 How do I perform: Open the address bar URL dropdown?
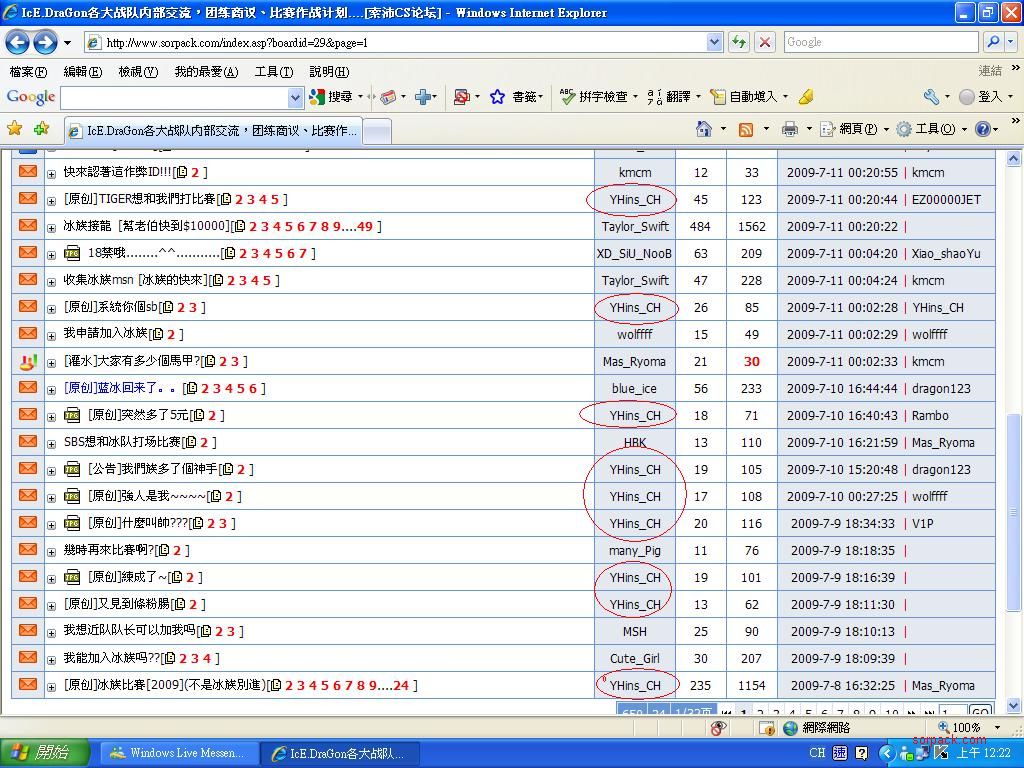tap(714, 42)
